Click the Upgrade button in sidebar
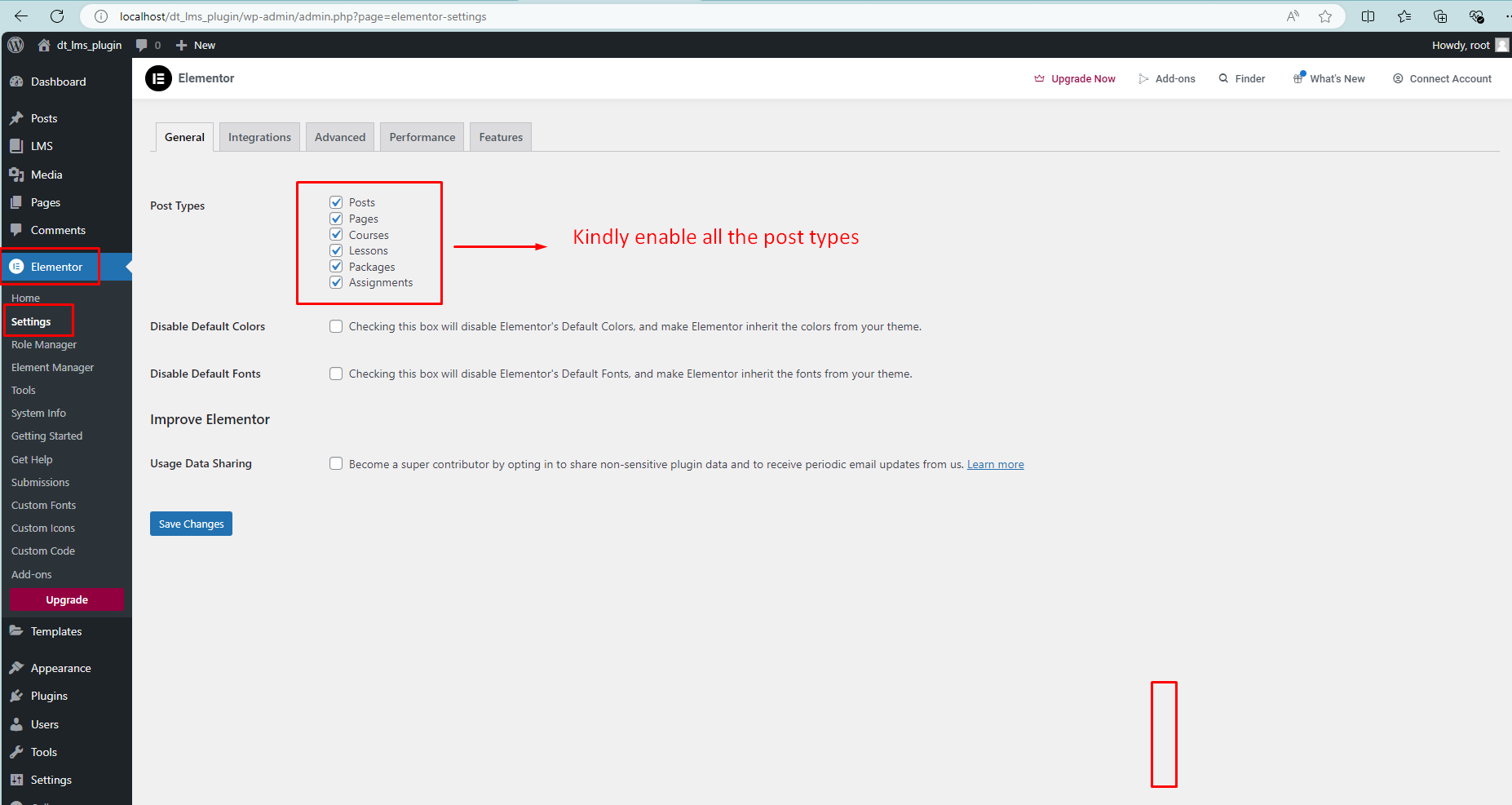Viewport: 1512px width, 805px height. 67,599
